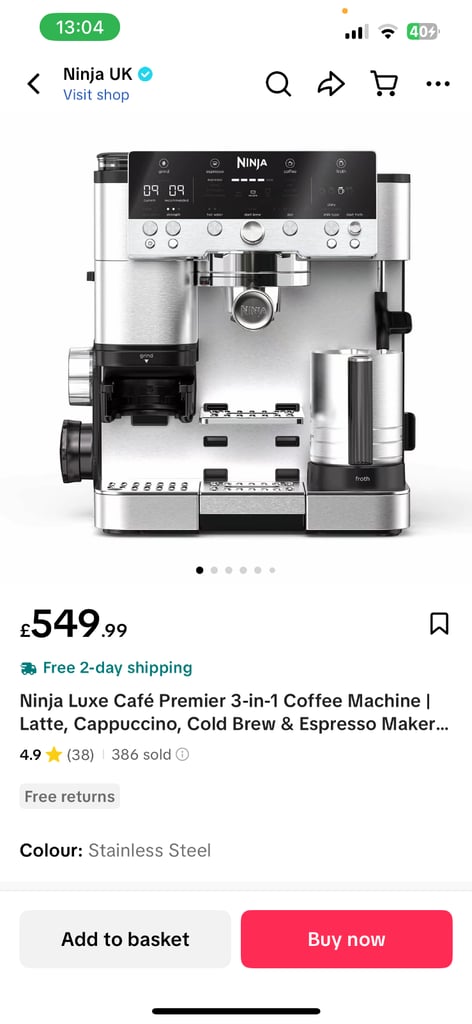Tap the Free returns tag
The height and width of the screenshot is (1024, 472).
click(x=70, y=796)
